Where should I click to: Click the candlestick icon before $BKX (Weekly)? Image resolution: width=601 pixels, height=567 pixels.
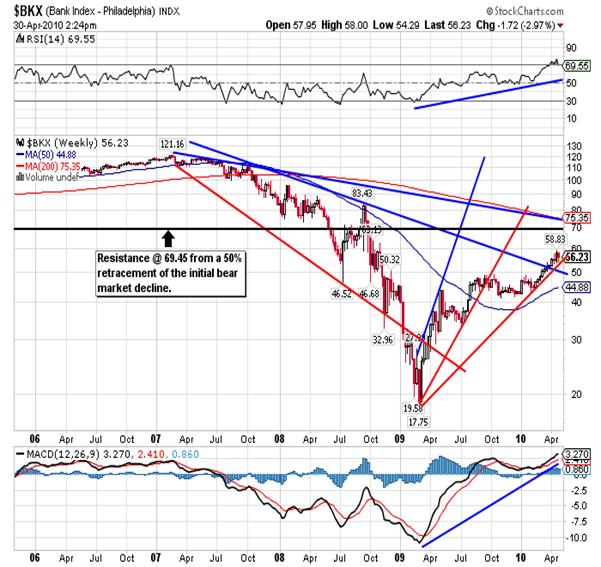click(20, 143)
